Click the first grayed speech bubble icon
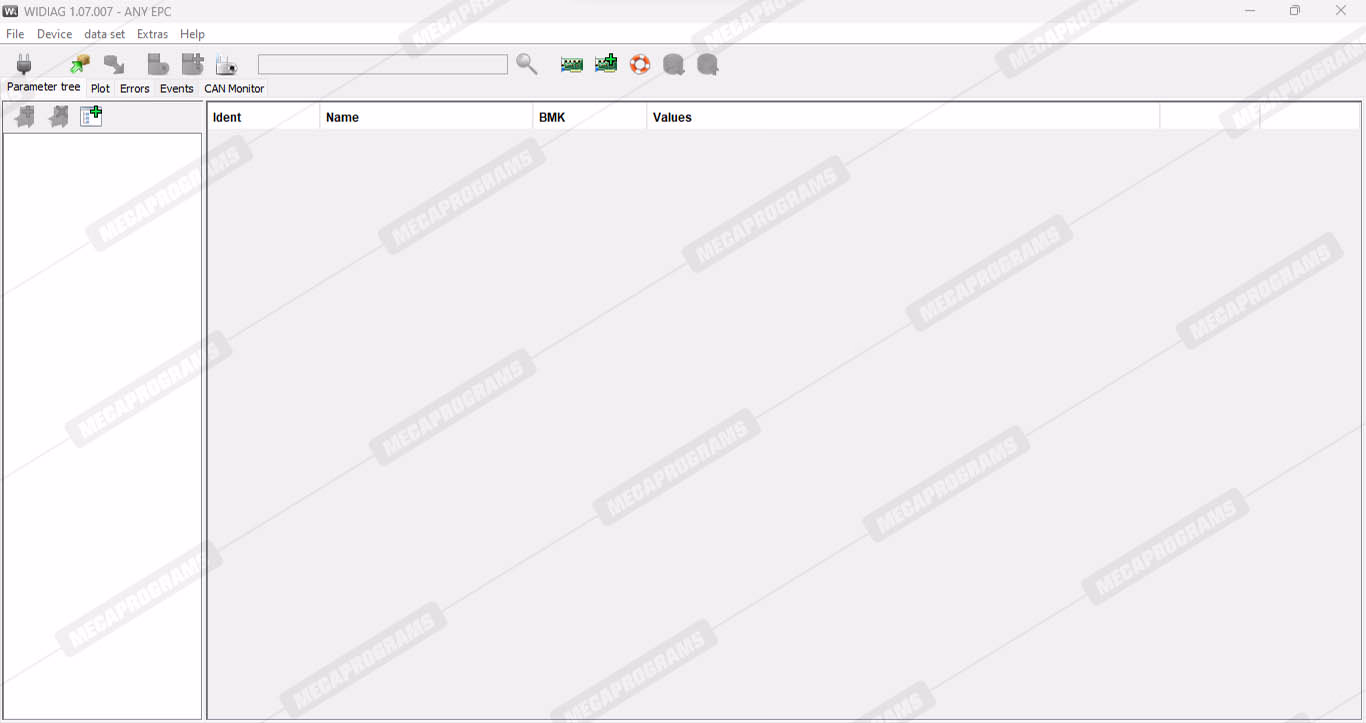Viewport: 1366px width, 723px height. pos(674,65)
